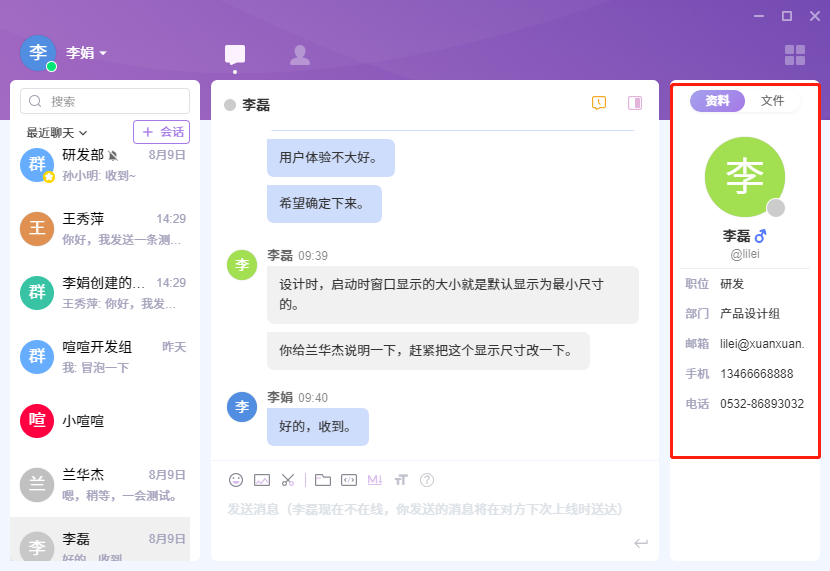830x571 pixels.
Task: Open the emoji picker in message toolbar
Action: tap(236, 480)
